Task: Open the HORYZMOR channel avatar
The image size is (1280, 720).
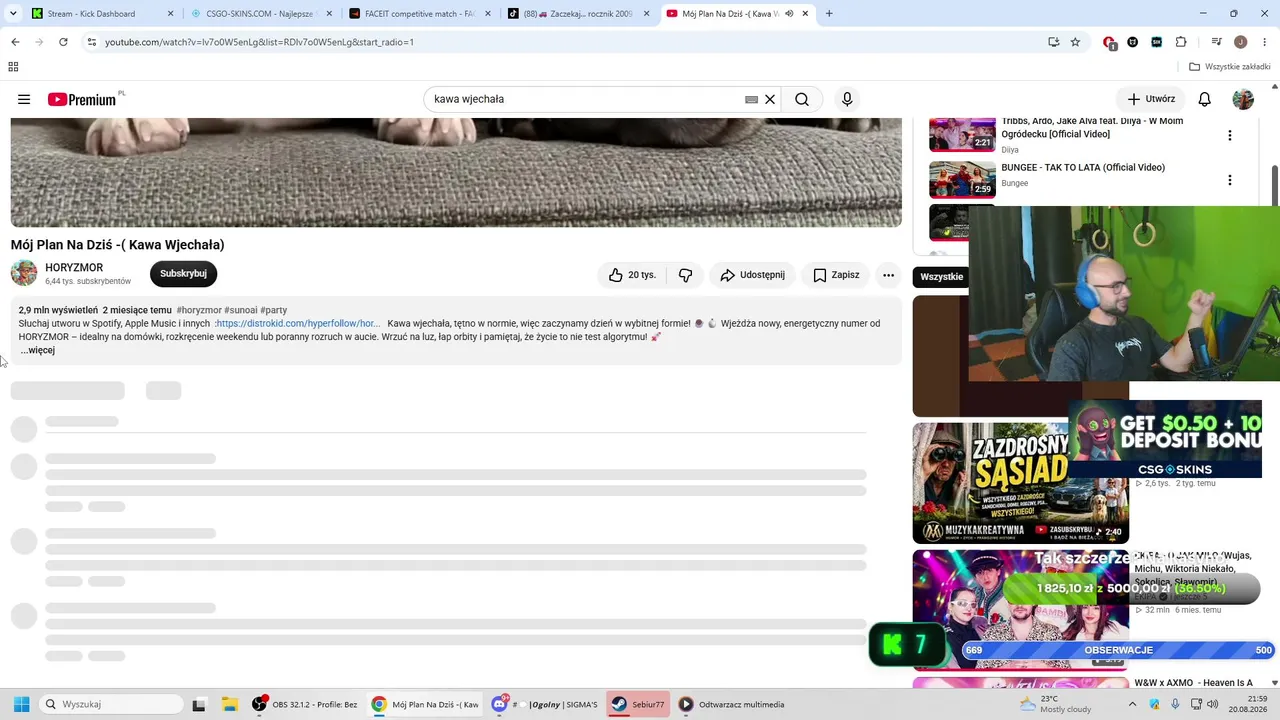Action: [x=24, y=273]
